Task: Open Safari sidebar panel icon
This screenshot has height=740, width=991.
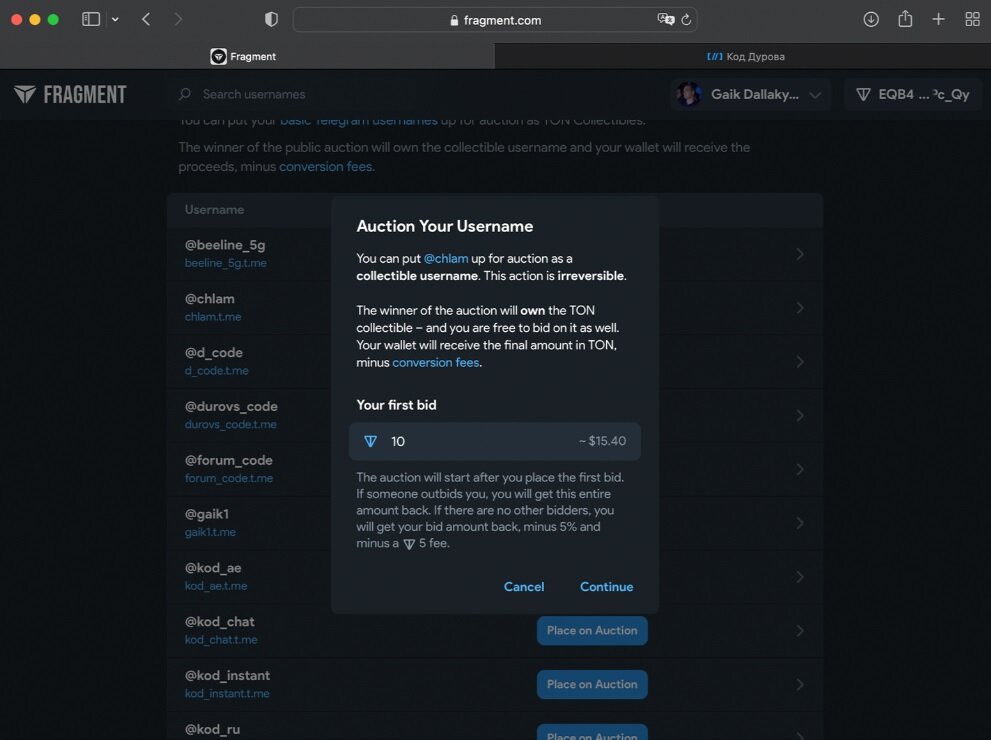Action: [x=91, y=19]
